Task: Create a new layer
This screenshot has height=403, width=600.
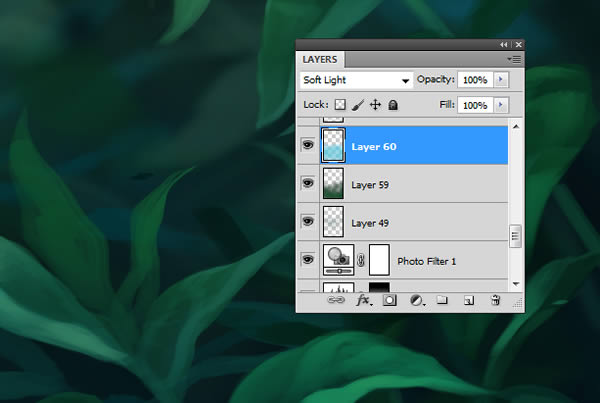Action: 467,300
